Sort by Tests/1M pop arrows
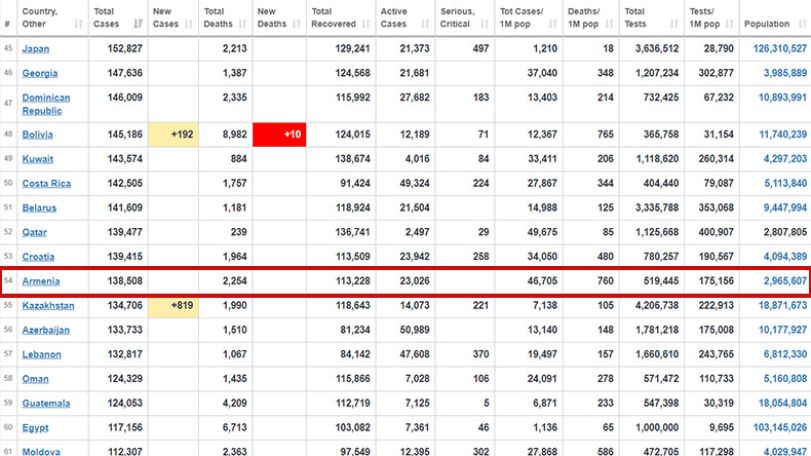This screenshot has height=456, width=811. pos(730,24)
